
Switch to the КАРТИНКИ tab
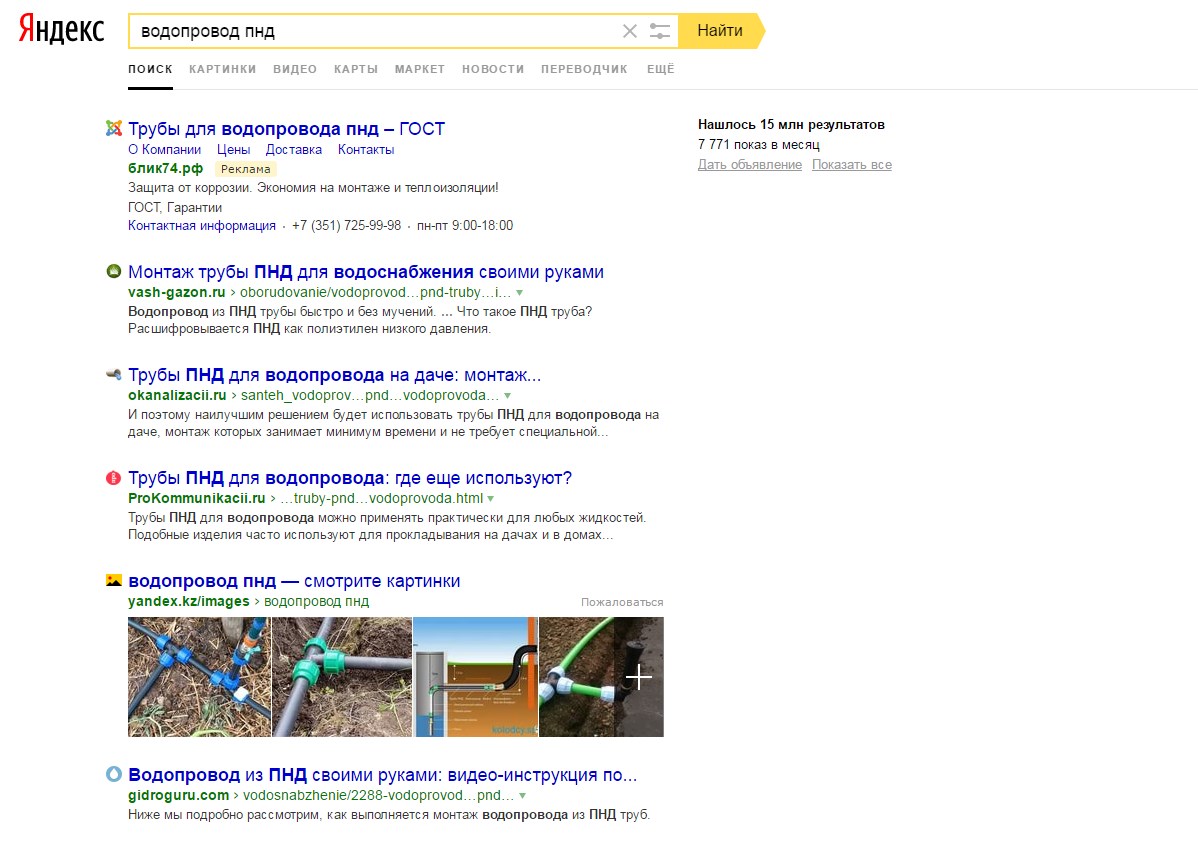click(222, 69)
